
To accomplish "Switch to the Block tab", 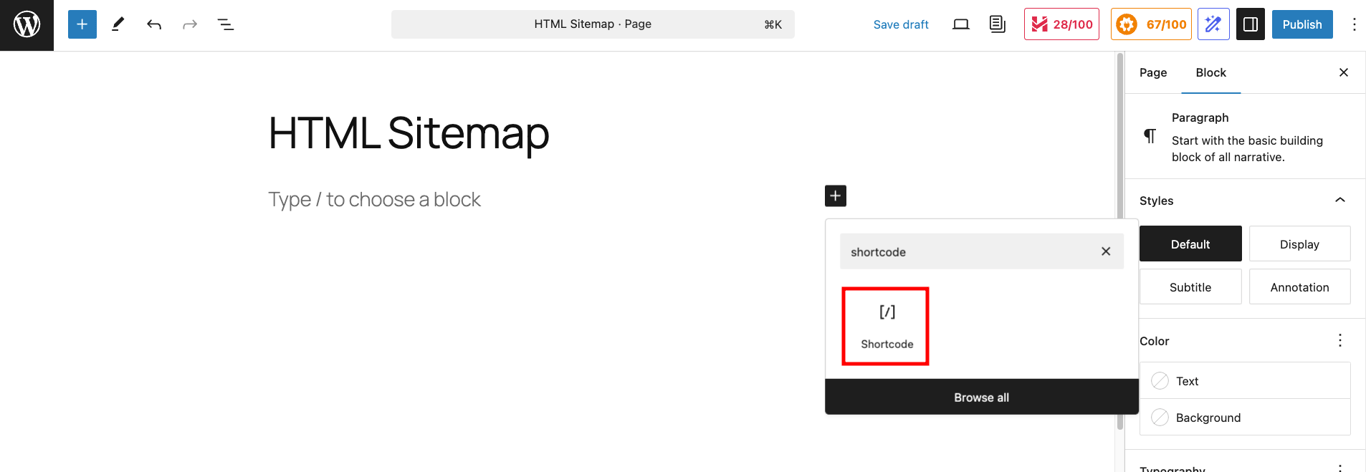I will click(x=1211, y=73).
